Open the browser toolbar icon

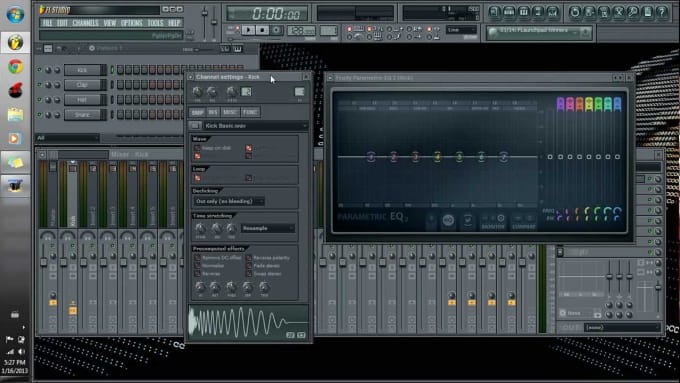coord(539,12)
